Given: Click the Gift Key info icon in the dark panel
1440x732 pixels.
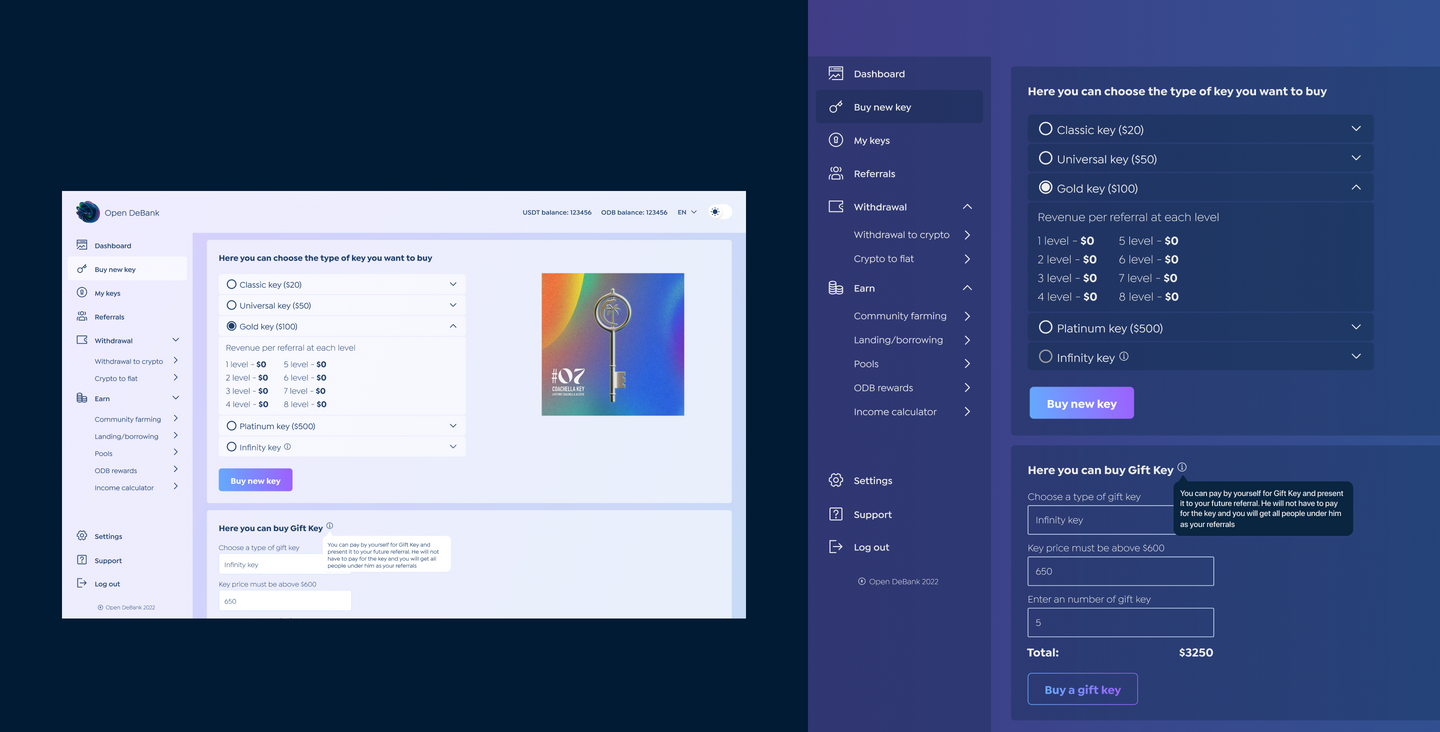Looking at the screenshot, I should 1182,467.
